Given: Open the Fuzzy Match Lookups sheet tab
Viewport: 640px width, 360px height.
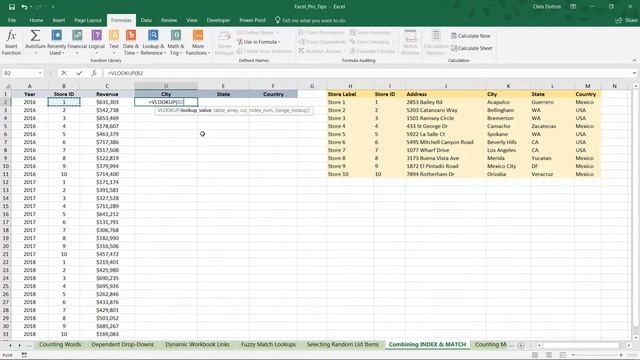Looking at the screenshot, I should 268,344.
